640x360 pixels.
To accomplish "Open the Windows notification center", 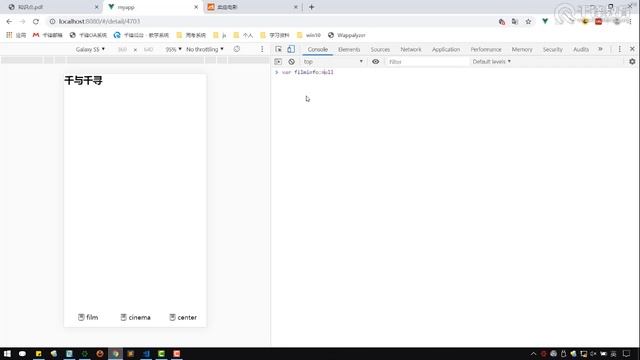I will 627,353.
